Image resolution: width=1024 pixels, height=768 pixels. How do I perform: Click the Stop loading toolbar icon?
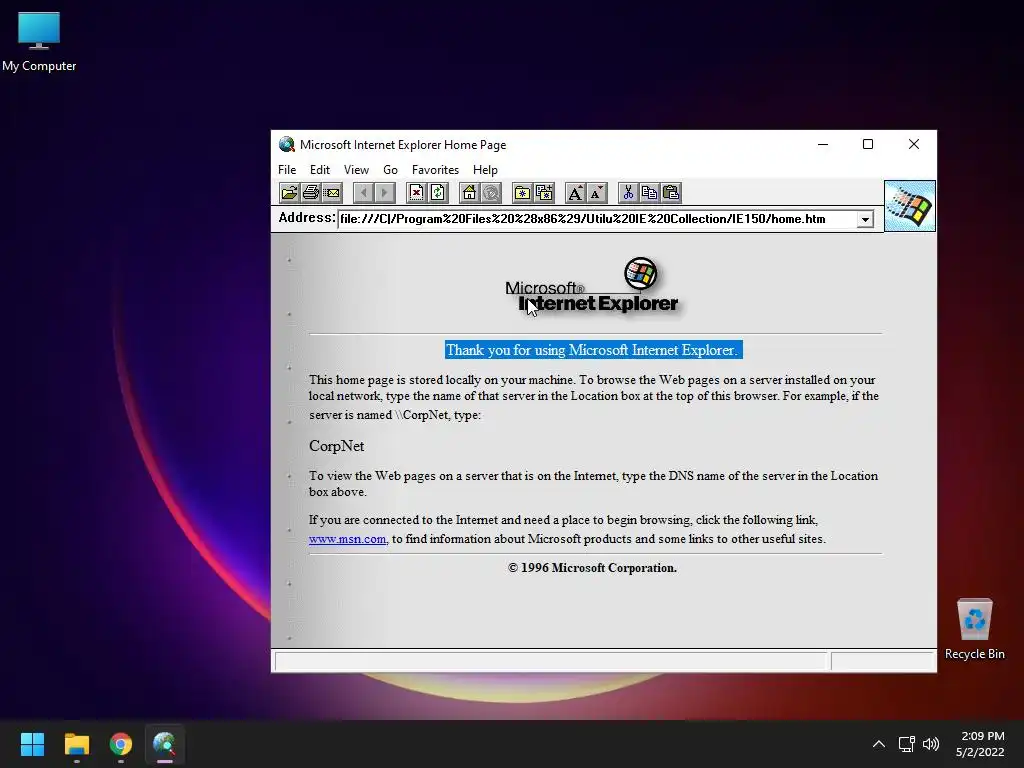[416, 193]
